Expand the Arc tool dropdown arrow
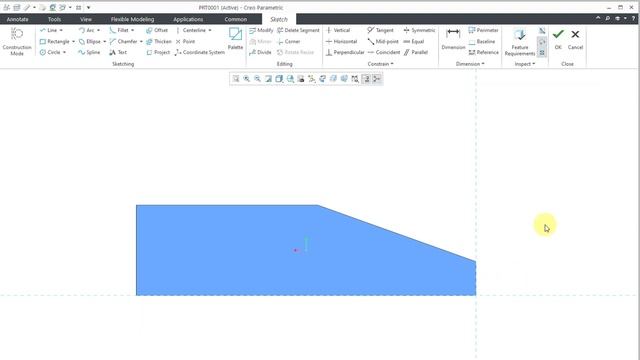This screenshot has width=640, height=360. (98, 30)
